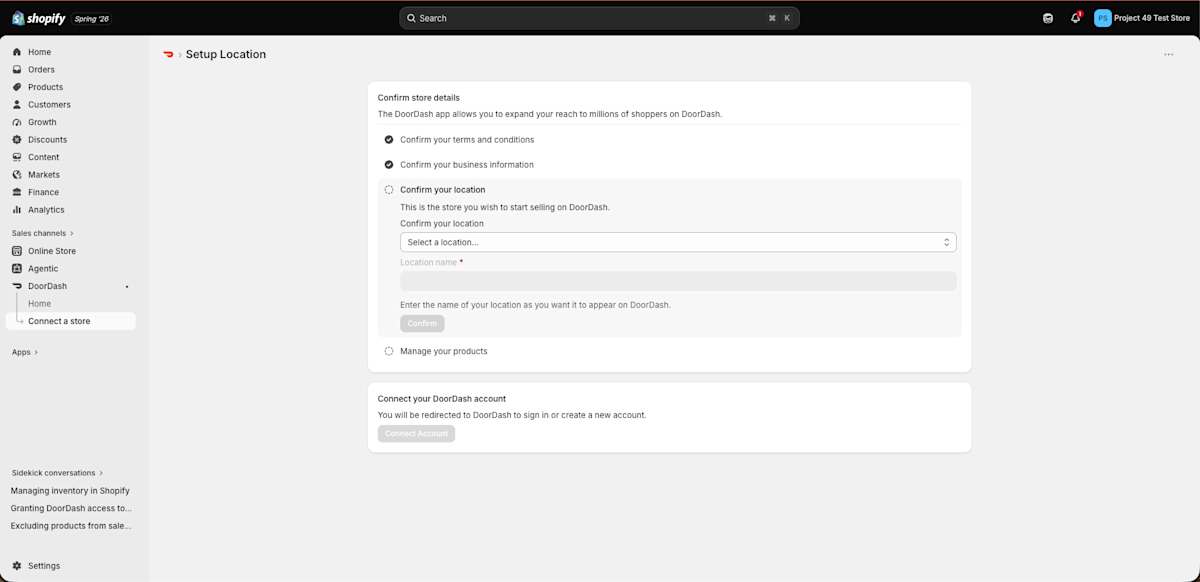Click the pin dot beside DoorDash
The width and height of the screenshot is (1200, 582).
127,287
